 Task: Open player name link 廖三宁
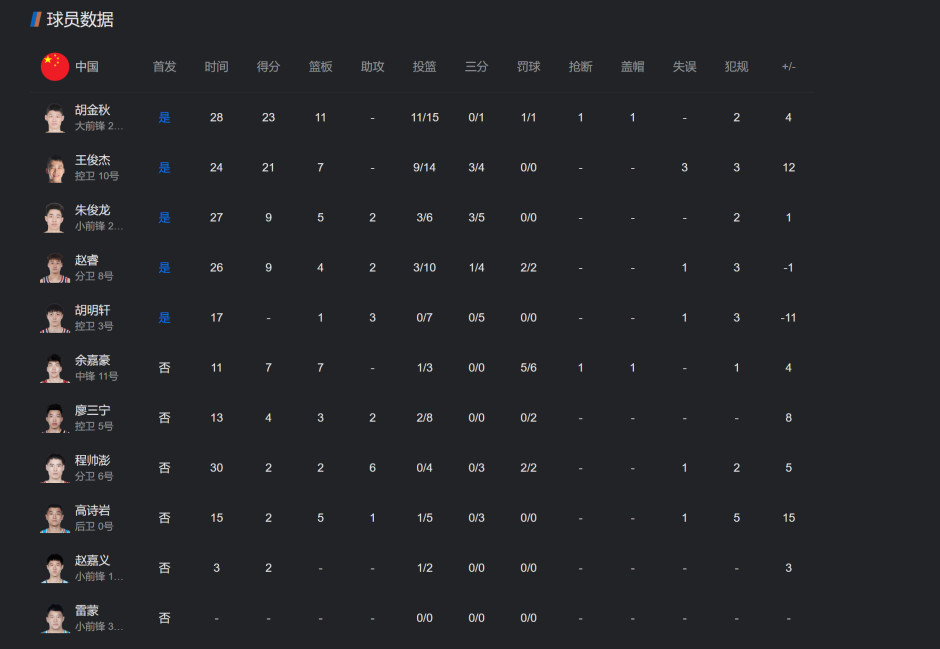coord(93,410)
